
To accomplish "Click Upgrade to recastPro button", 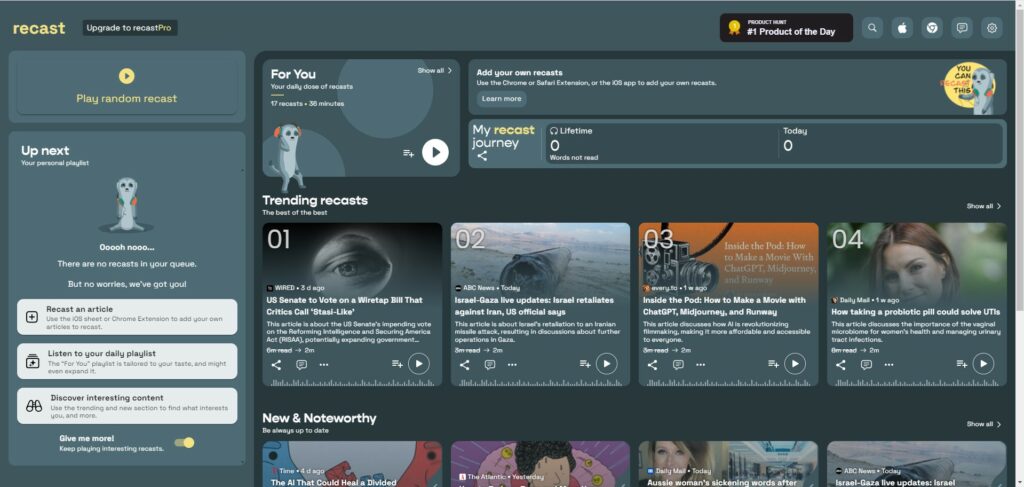I will coord(130,28).
